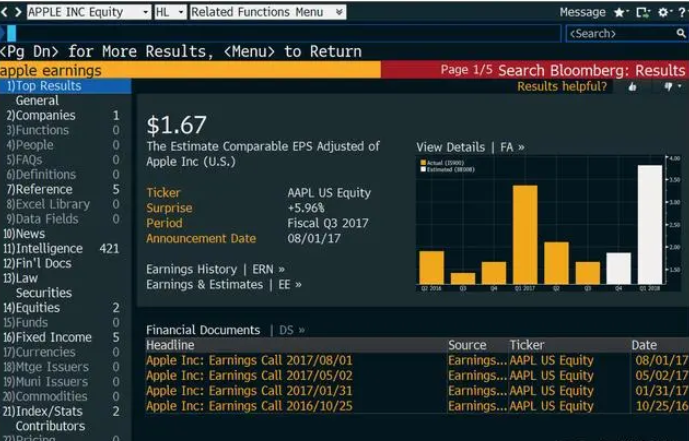Select the Excel Library category
The image size is (689, 441).
click(x=65, y=204)
